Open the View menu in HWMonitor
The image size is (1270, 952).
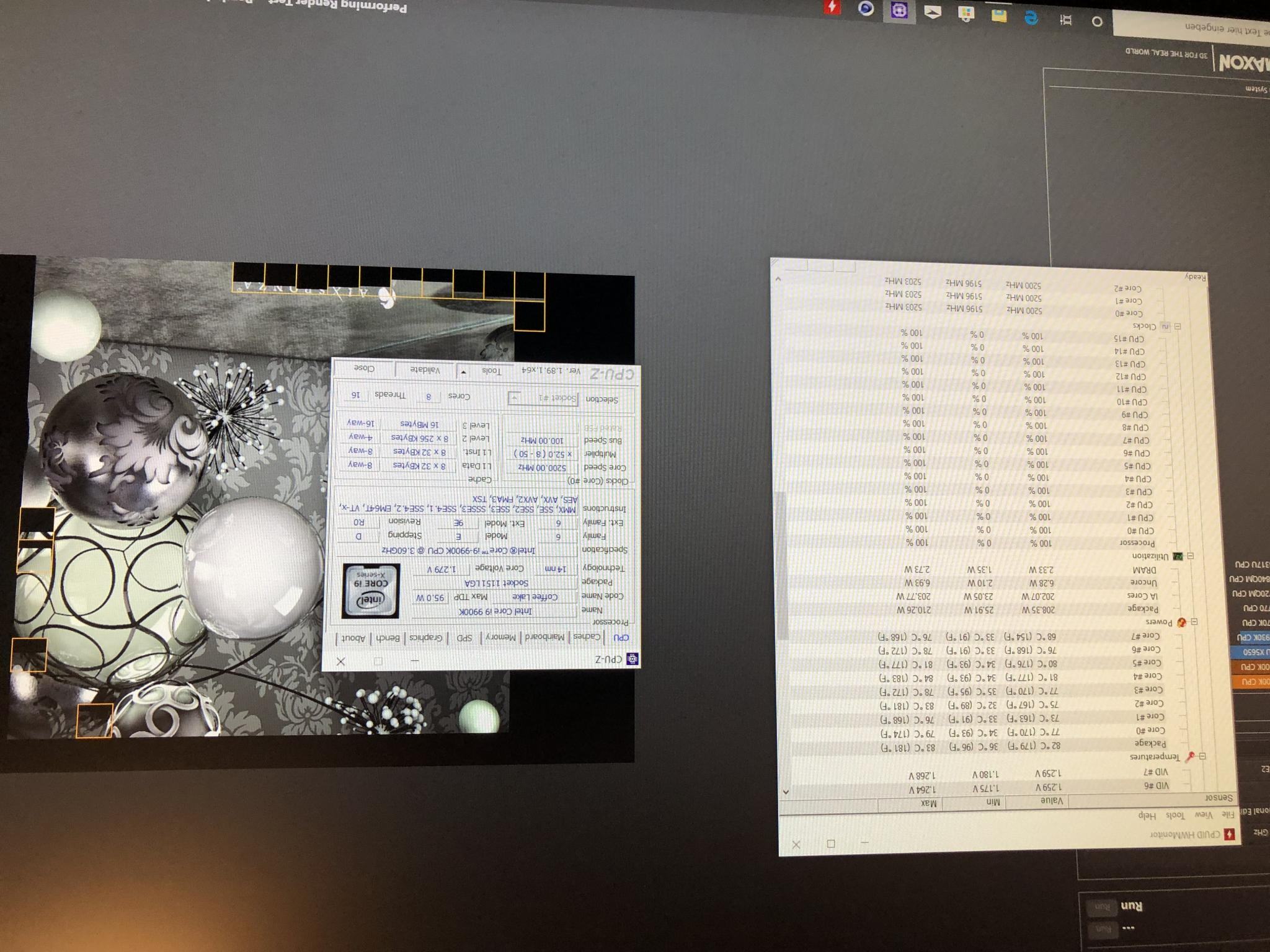(x=1203, y=814)
